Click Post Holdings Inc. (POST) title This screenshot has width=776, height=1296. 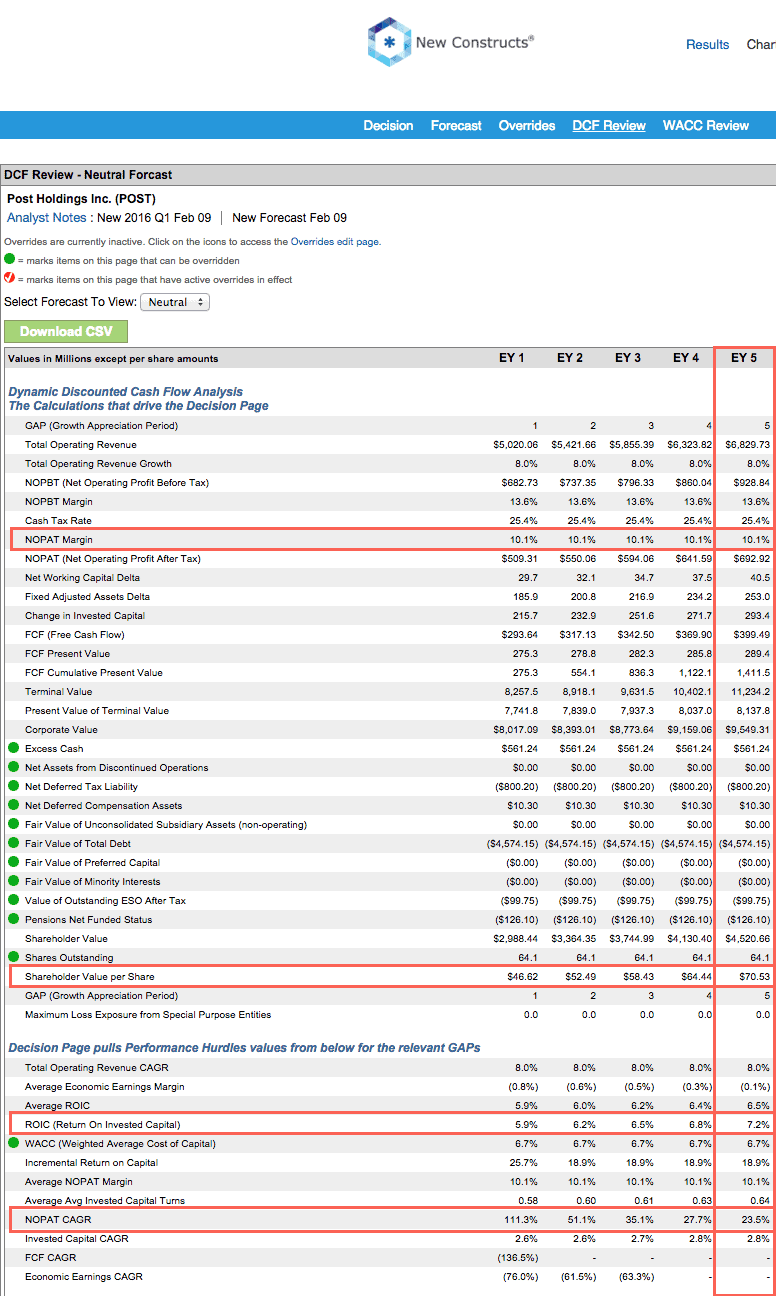click(x=81, y=199)
